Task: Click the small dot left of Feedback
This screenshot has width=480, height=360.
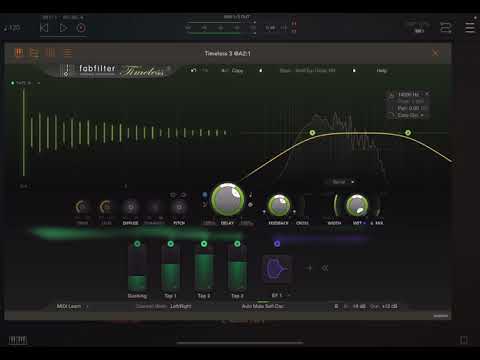Action: 264,211
